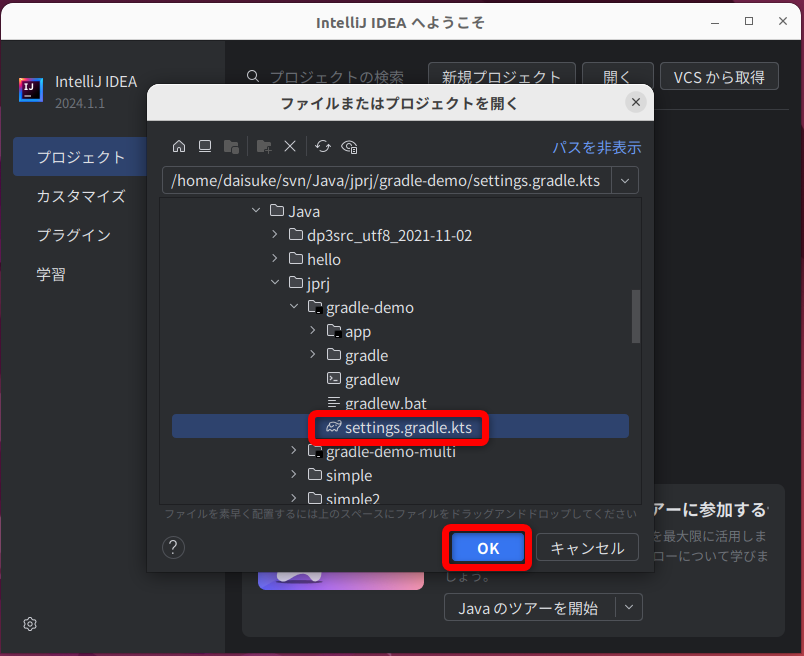Click gradlew.bat text file icon
Image resolution: width=804 pixels, height=656 pixels.
[x=334, y=403]
